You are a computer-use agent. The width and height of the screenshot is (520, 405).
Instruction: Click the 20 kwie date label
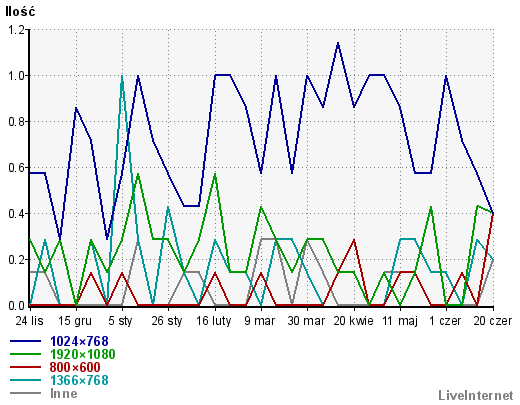click(353, 321)
